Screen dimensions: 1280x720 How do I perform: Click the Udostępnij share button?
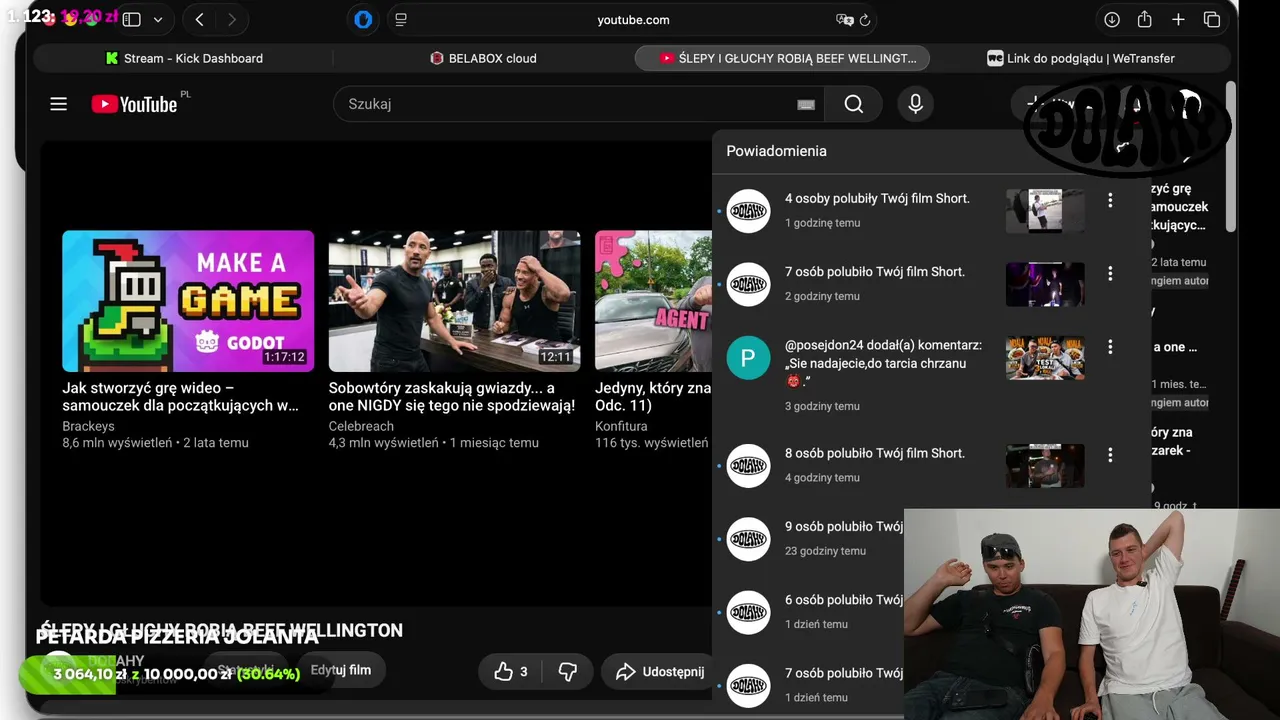[660, 672]
